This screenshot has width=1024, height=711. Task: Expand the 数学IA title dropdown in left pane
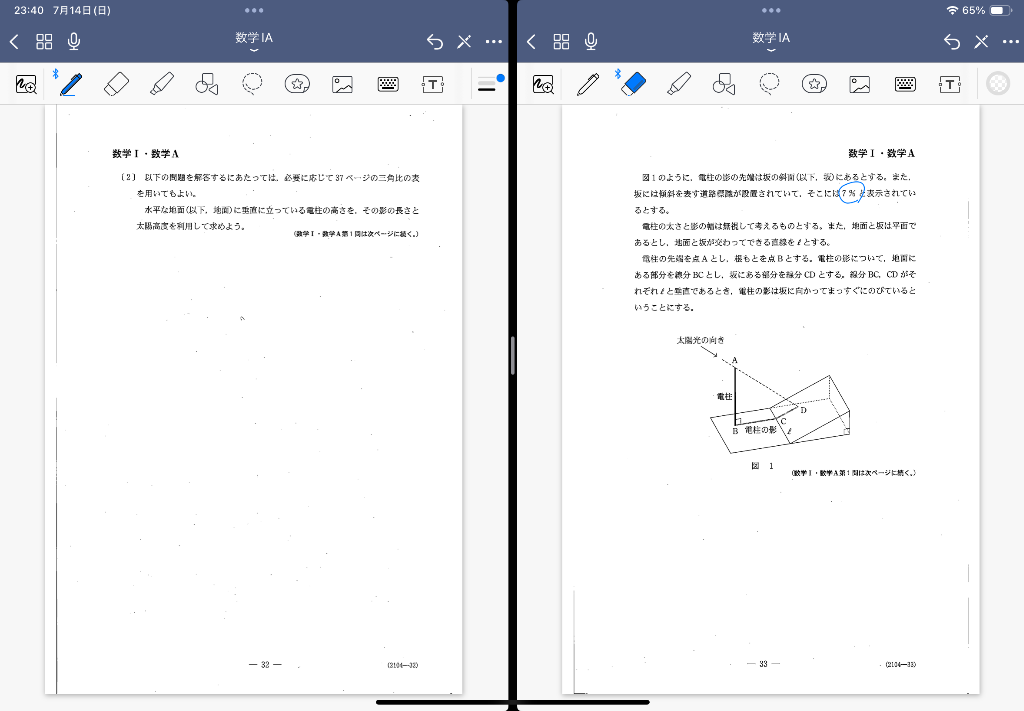pos(254,41)
